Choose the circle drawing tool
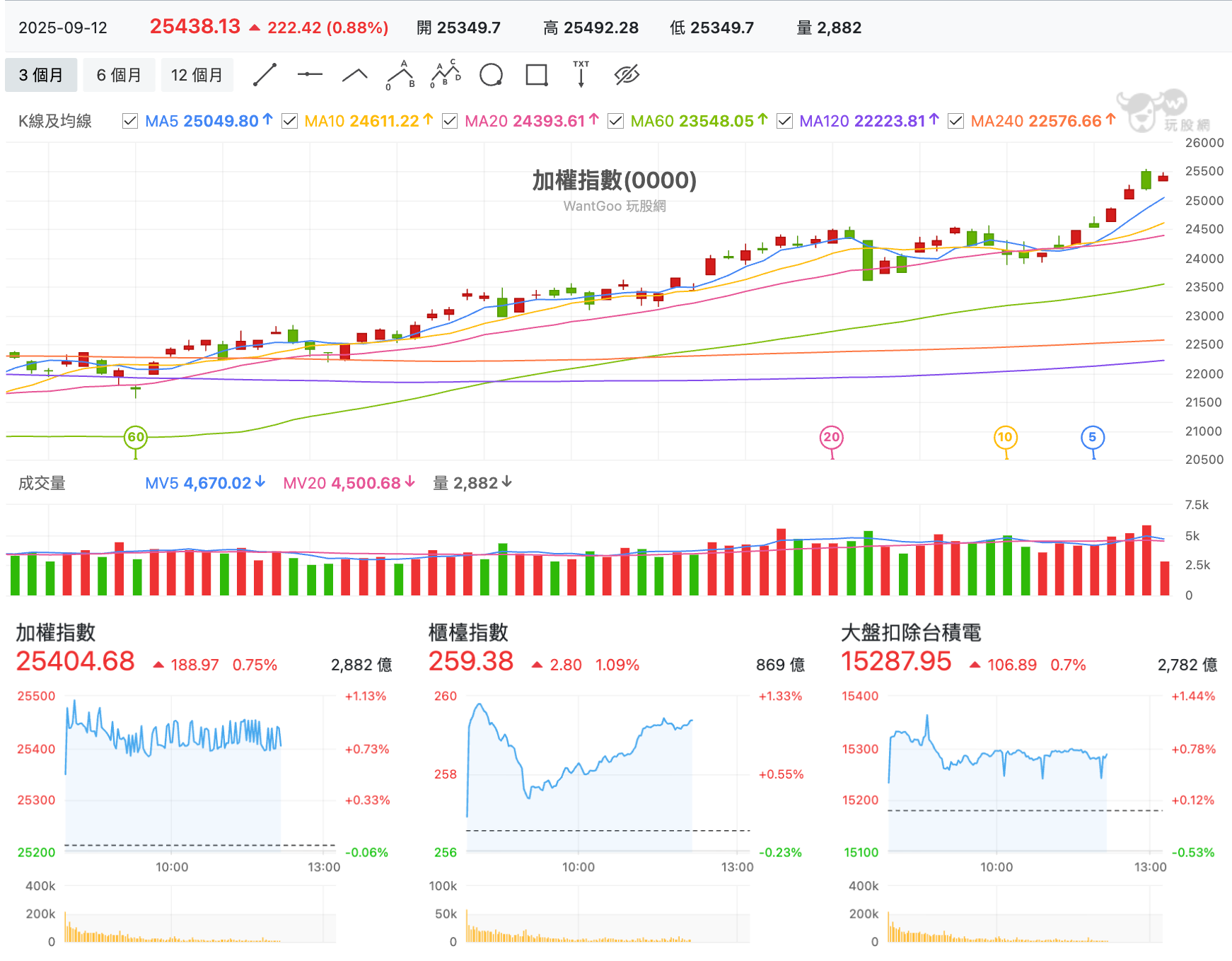 click(491, 74)
